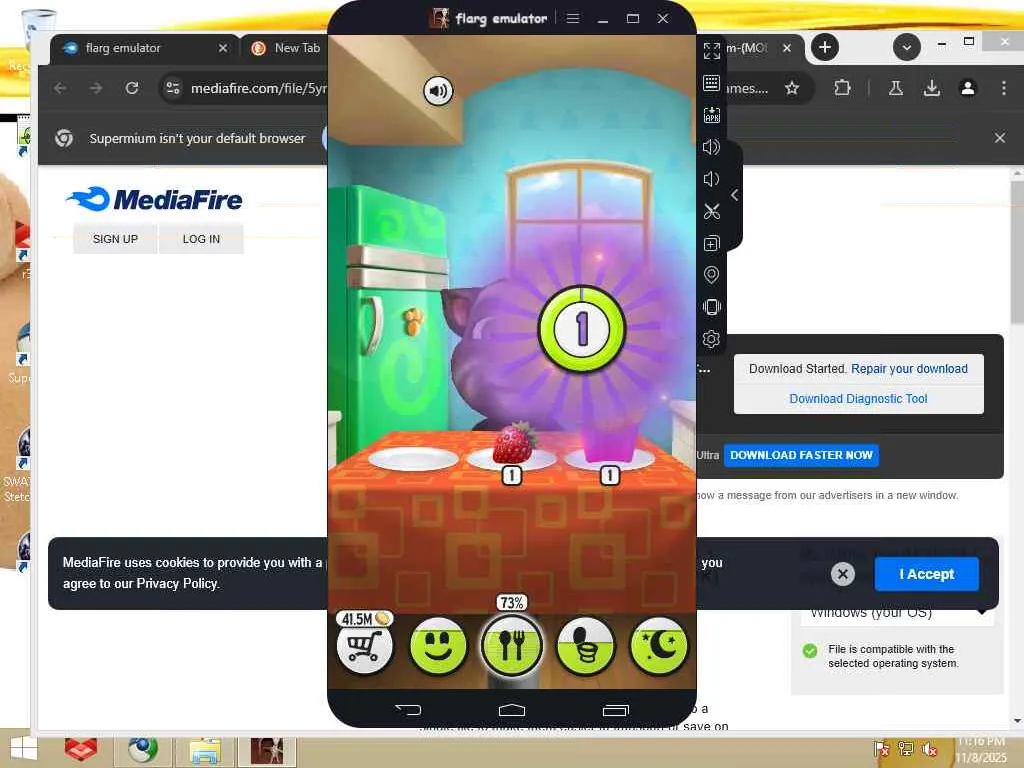Click the emulator volume up icon
Image resolution: width=1024 pixels, height=768 pixels.
[x=711, y=147]
